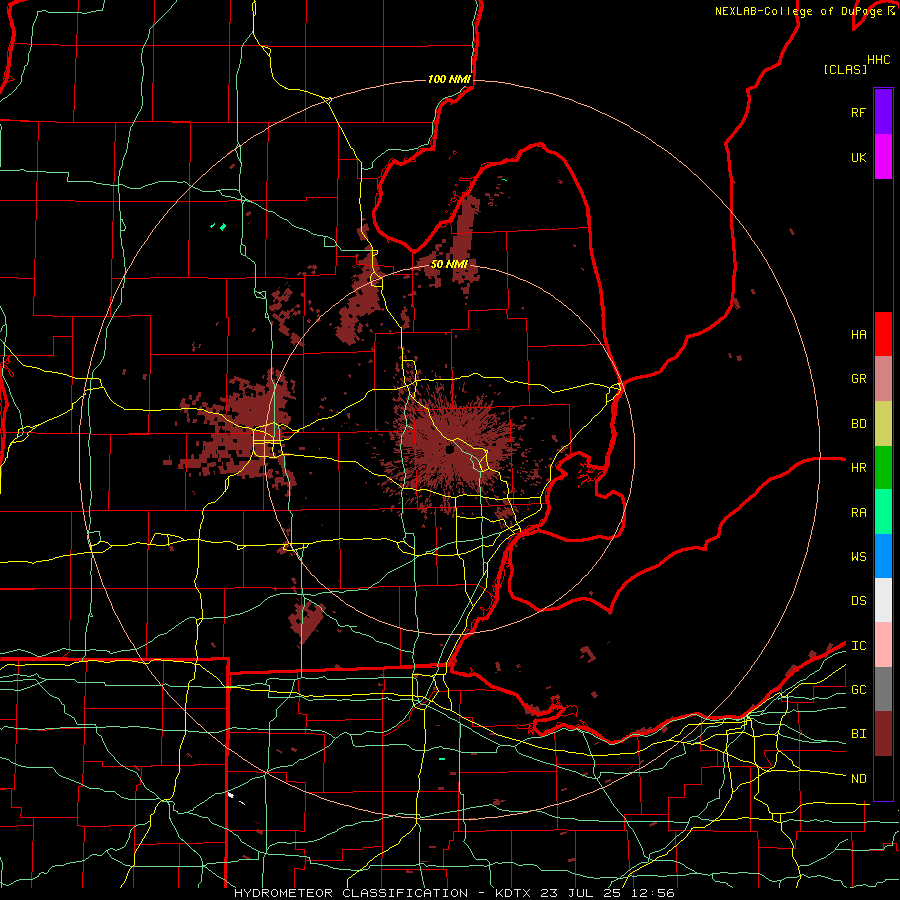Click the BD legend label
This screenshot has height=900, width=900.
[x=858, y=424]
